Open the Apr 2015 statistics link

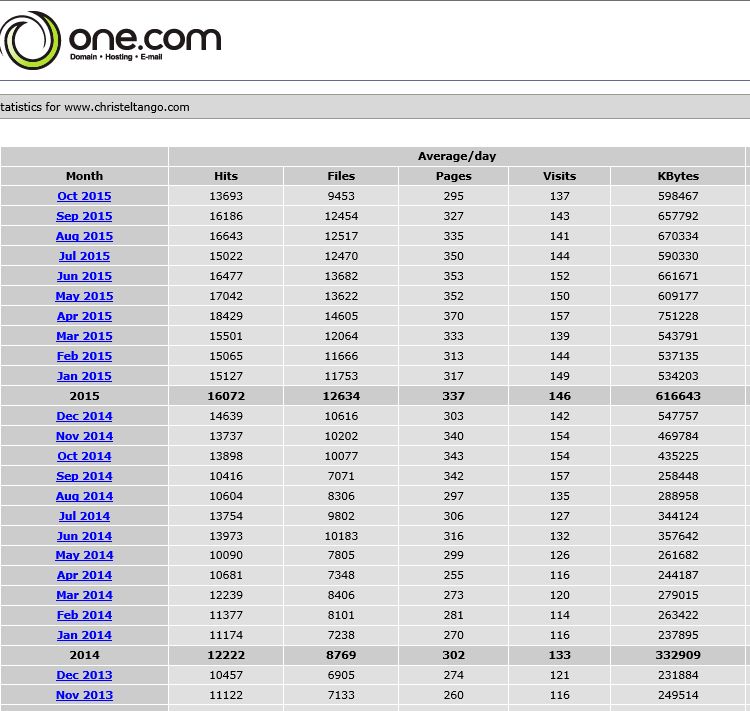84,317
